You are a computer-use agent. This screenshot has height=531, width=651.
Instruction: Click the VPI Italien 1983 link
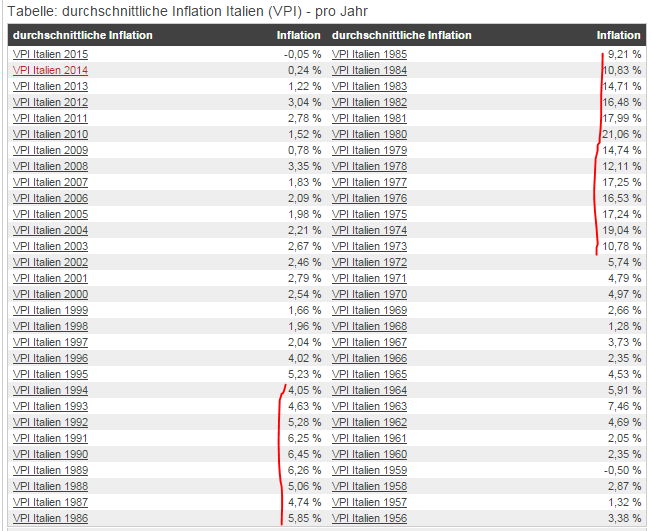click(369, 86)
